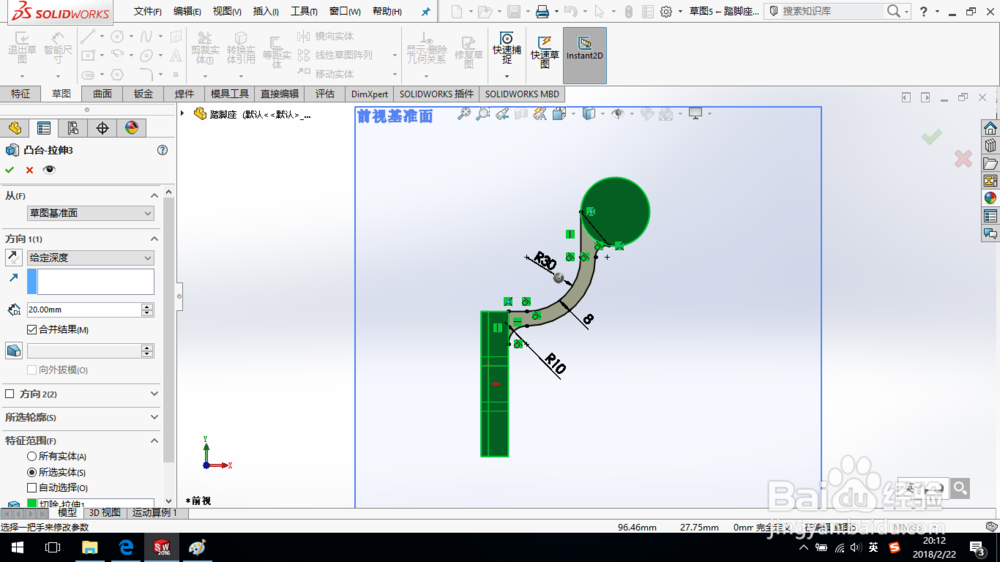Open help for 凸台-拉伸3 property panel

[x=163, y=150]
